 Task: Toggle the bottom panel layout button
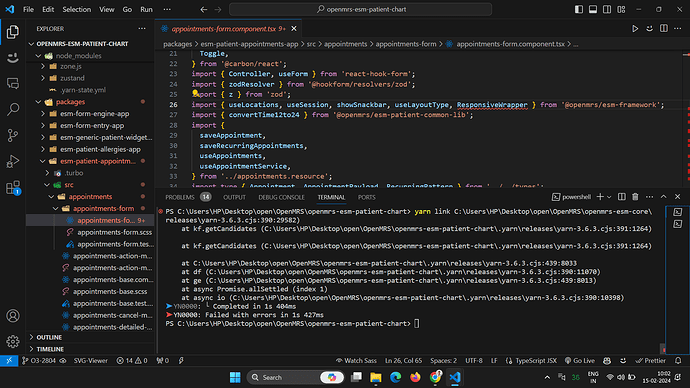point(593,9)
